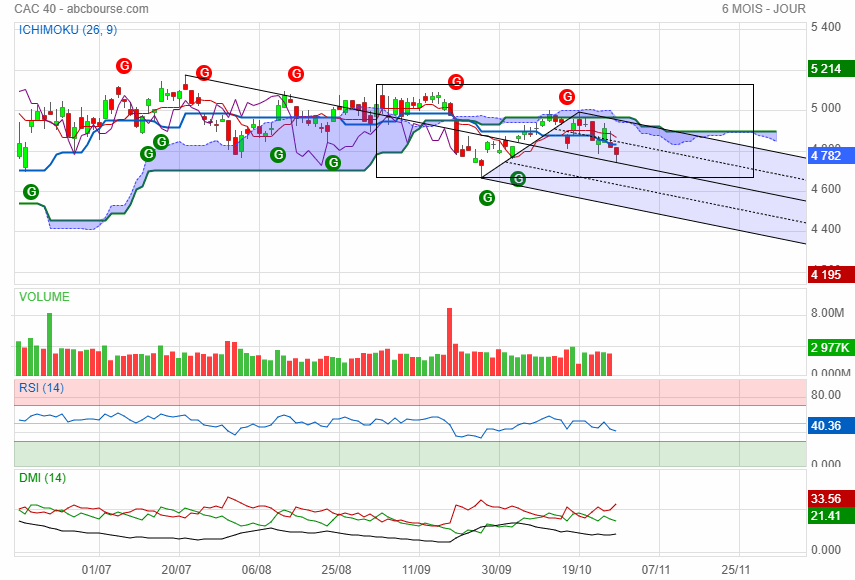Select the DMI (14) indicator label
This screenshot has width=855, height=580.
43,478
